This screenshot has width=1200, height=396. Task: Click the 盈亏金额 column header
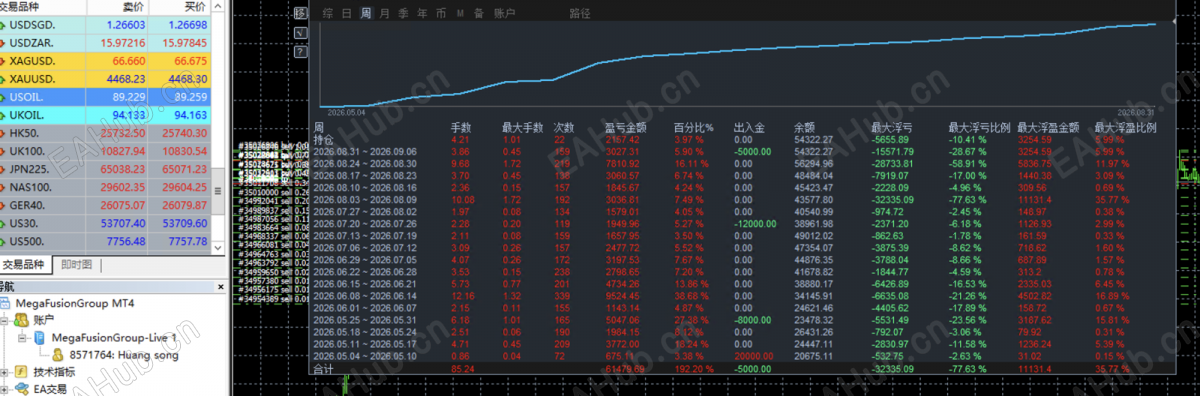(x=627, y=128)
